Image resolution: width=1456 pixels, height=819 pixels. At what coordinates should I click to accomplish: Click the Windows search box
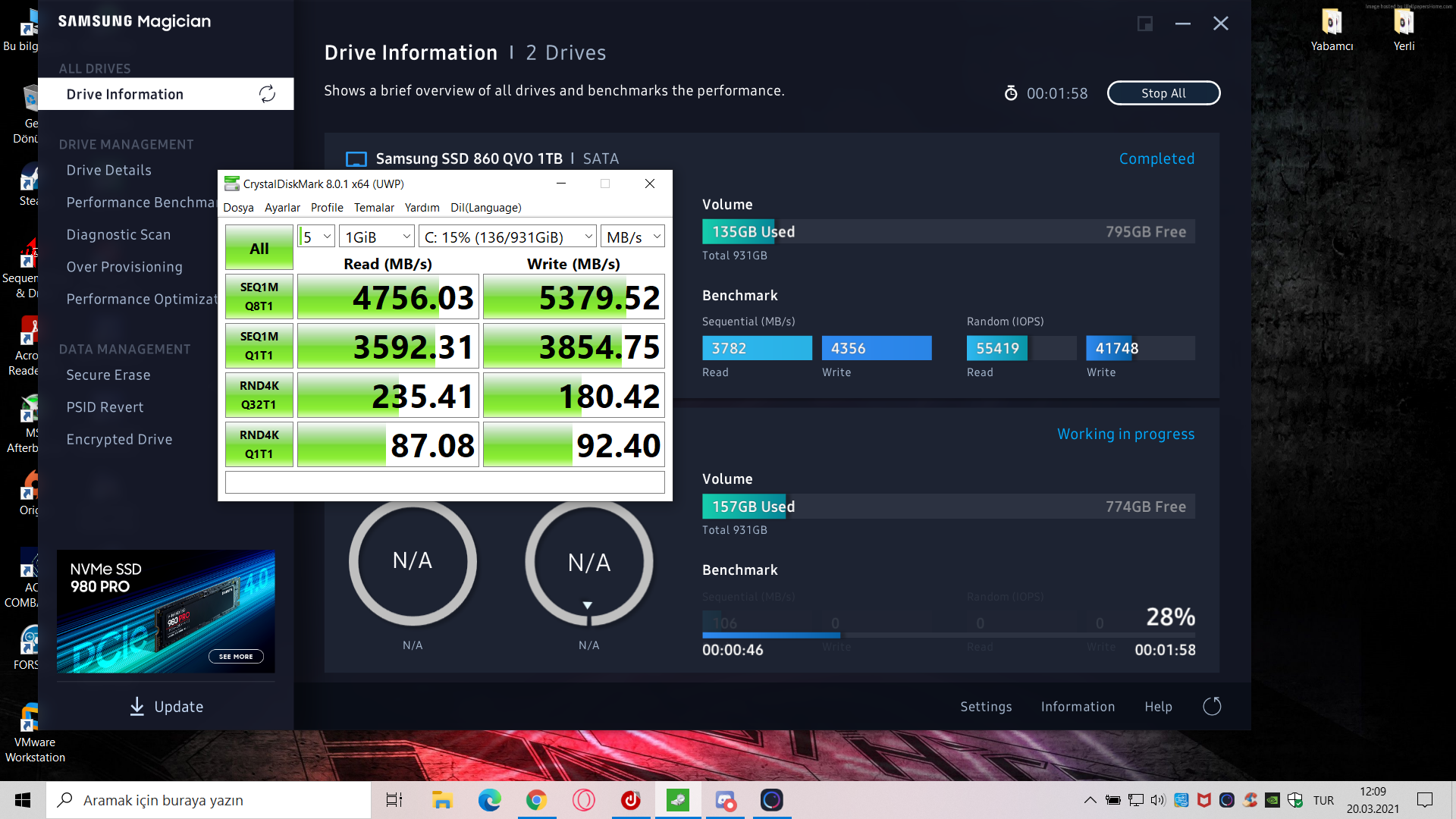click(x=209, y=800)
